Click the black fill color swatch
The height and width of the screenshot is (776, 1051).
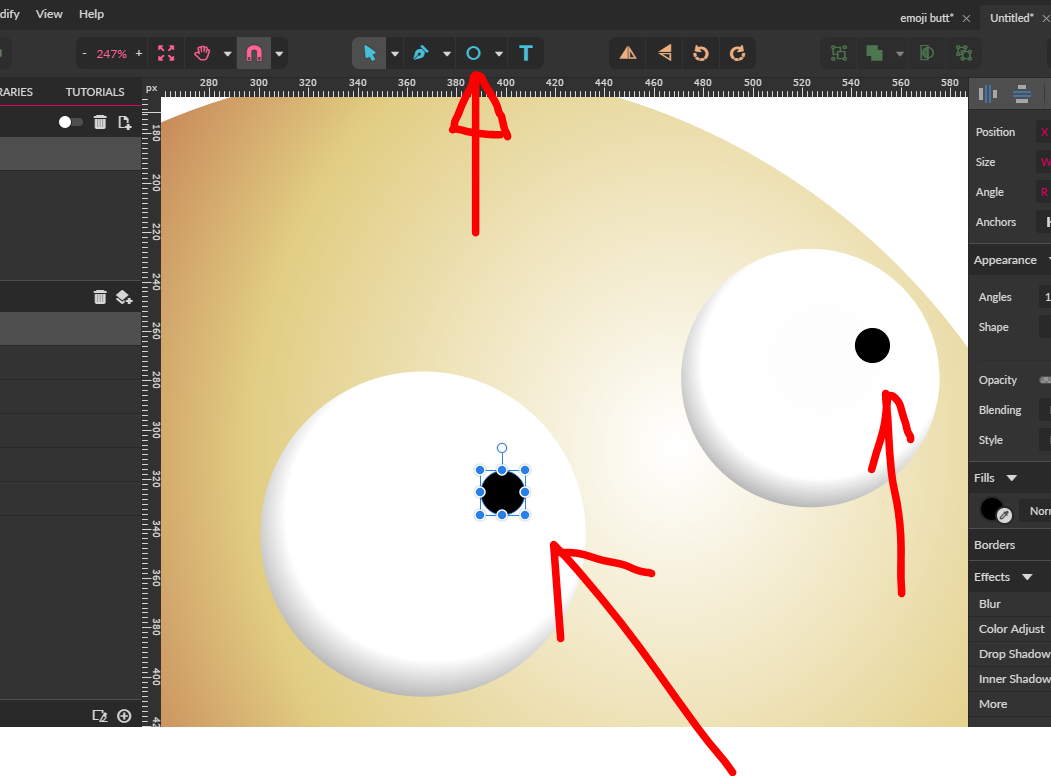991,509
